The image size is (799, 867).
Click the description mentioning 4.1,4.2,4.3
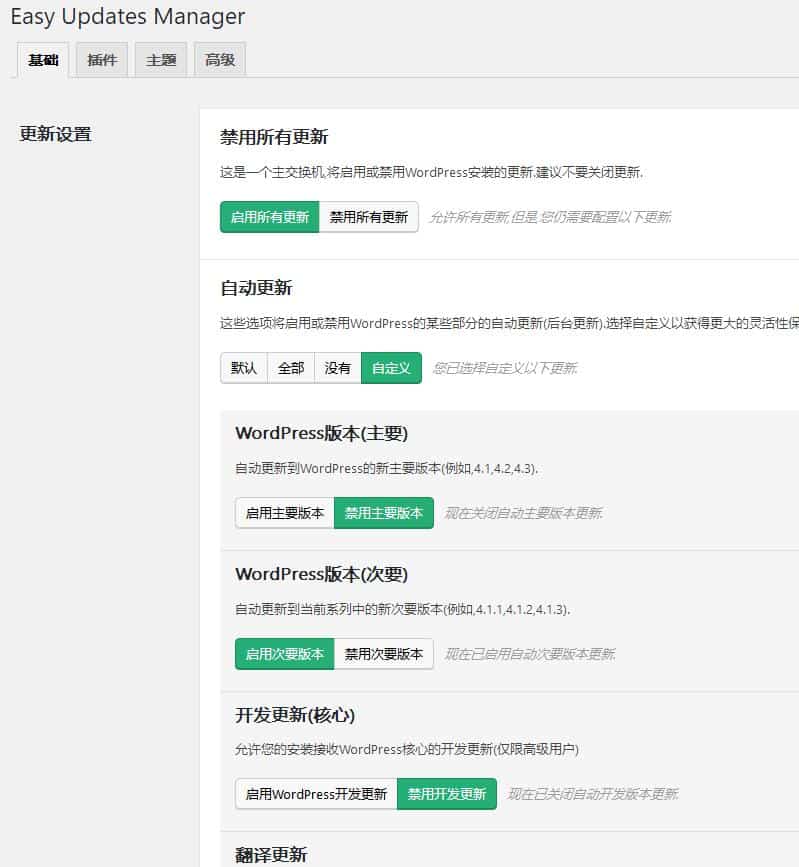tap(387, 468)
